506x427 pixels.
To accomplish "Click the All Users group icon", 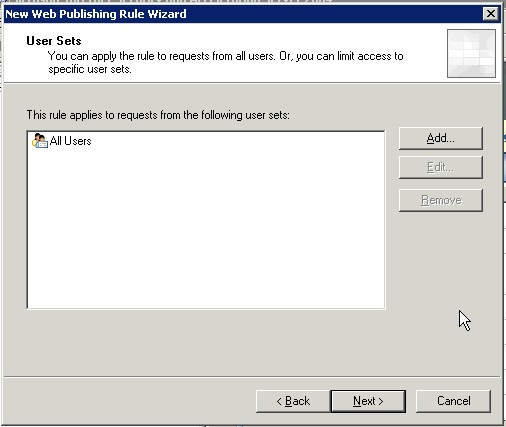I will 40,141.
